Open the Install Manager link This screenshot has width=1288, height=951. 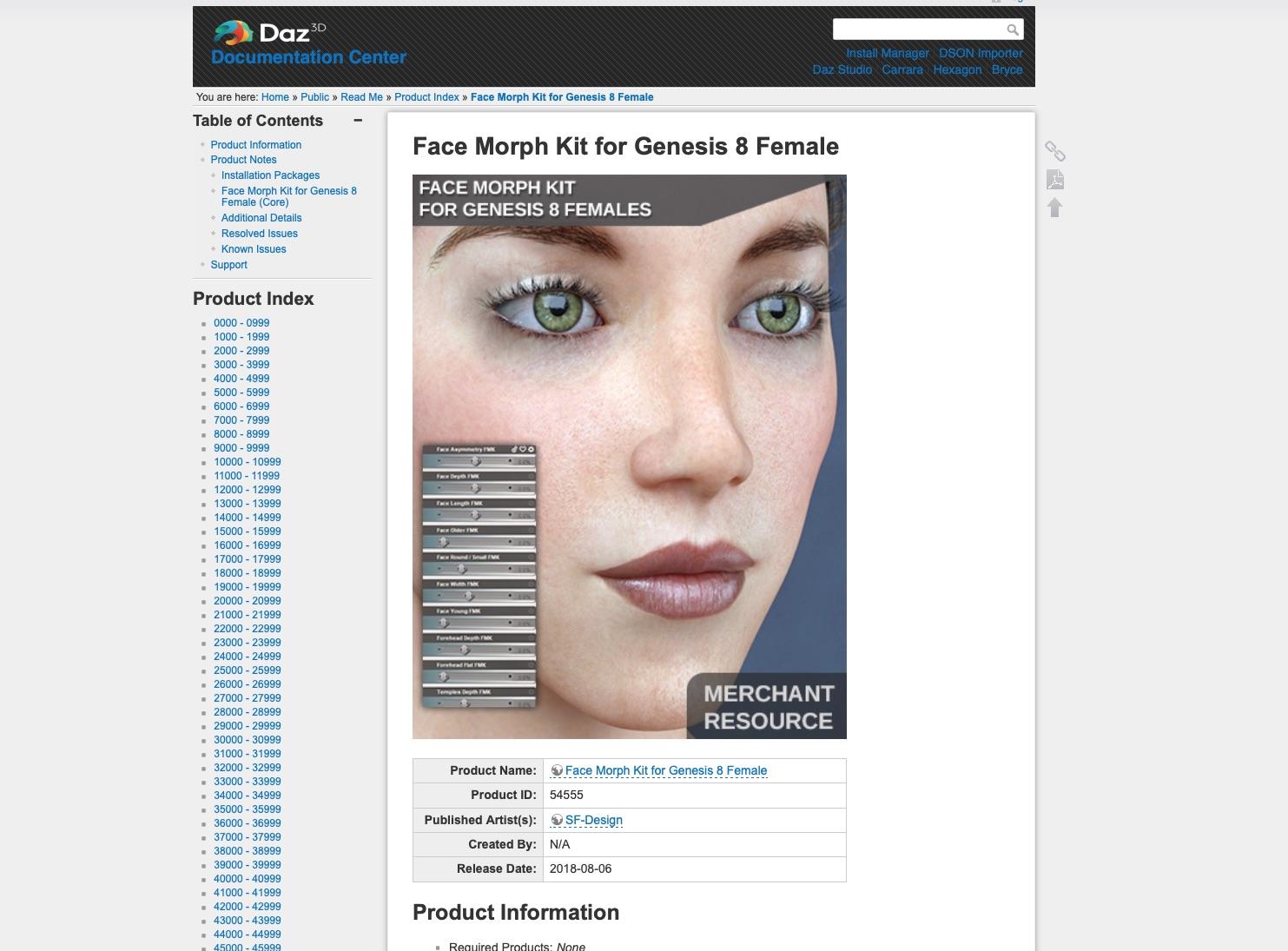888,53
